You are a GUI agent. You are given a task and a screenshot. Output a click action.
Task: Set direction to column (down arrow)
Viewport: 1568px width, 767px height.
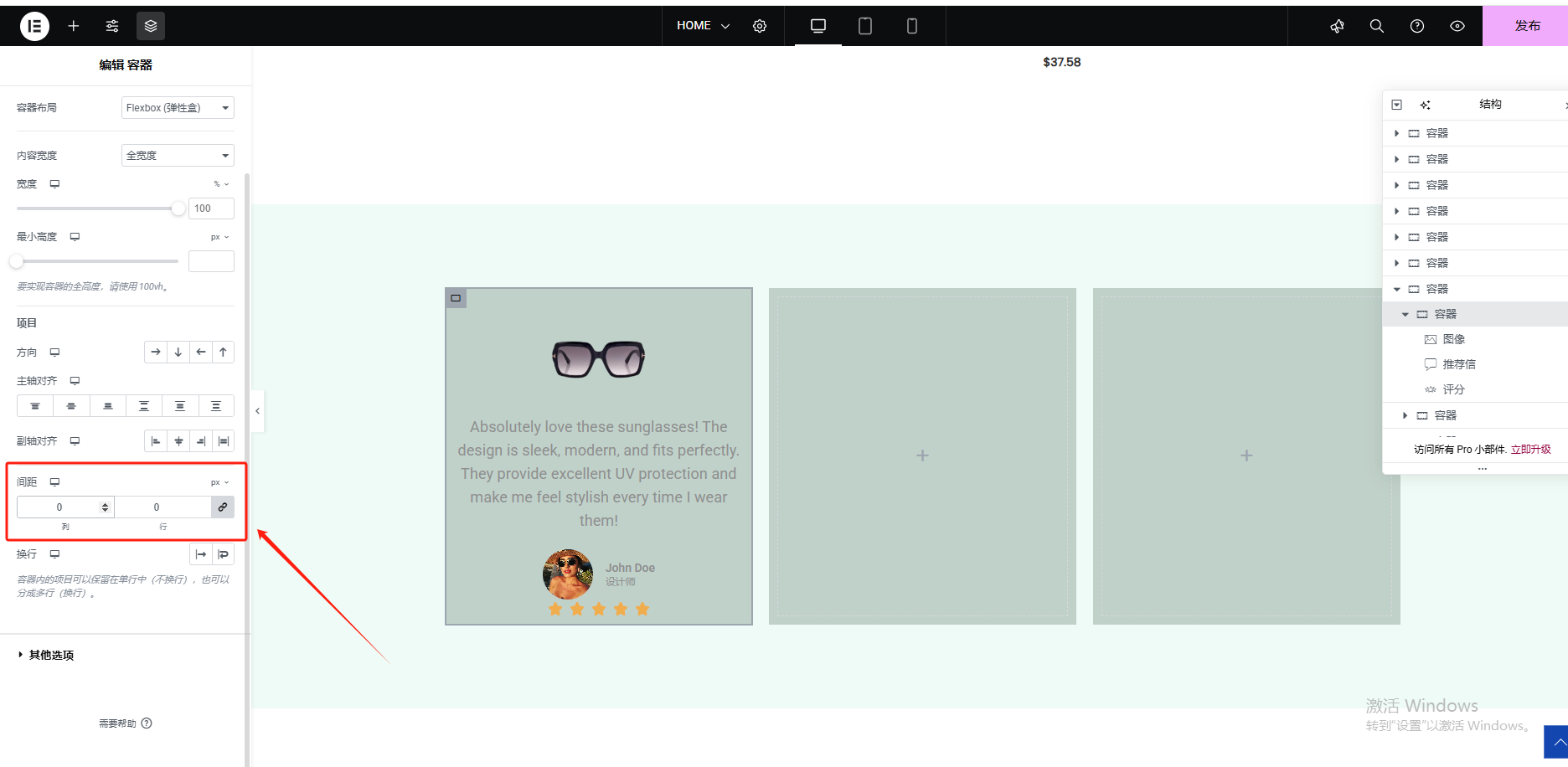tap(178, 353)
